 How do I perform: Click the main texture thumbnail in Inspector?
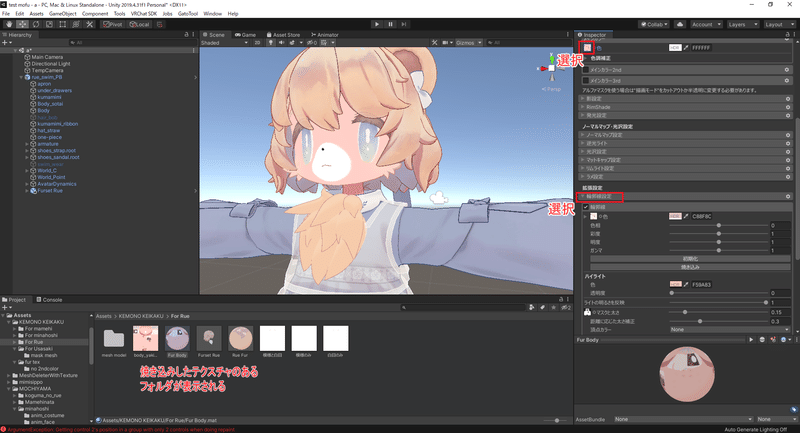tap(587, 47)
